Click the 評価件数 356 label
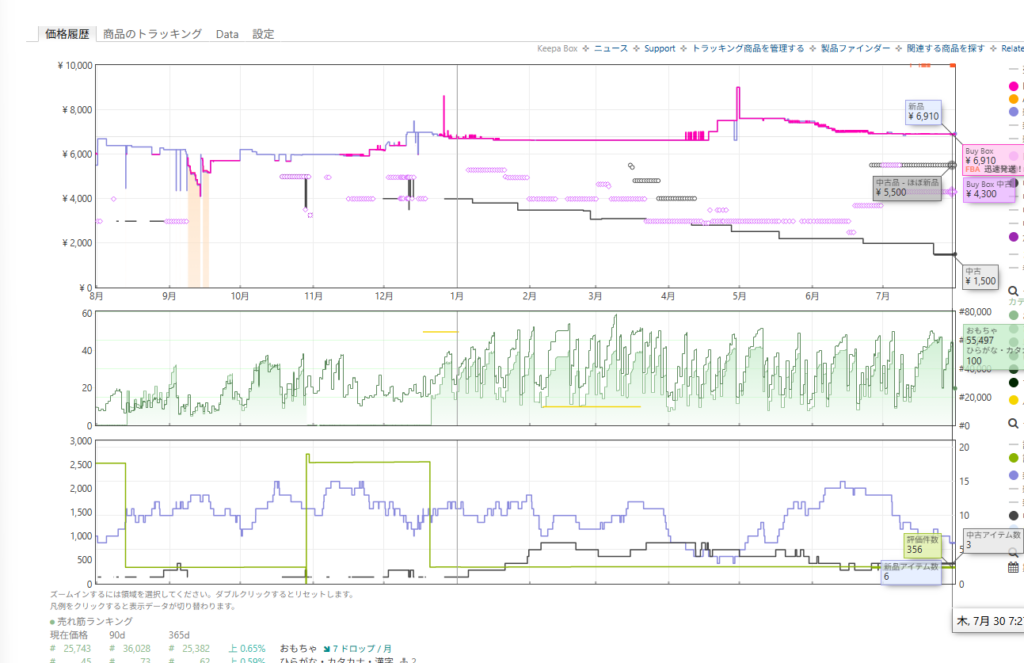The height and width of the screenshot is (663, 1024). (923, 545)
